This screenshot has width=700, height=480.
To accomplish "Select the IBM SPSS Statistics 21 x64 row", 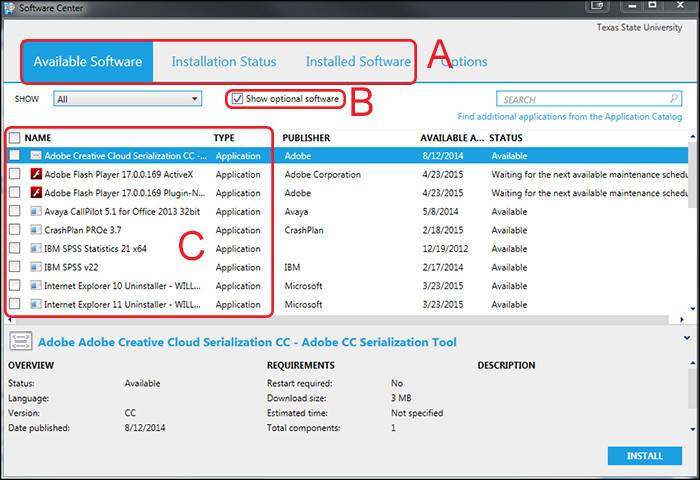I will tap(346, 248).
